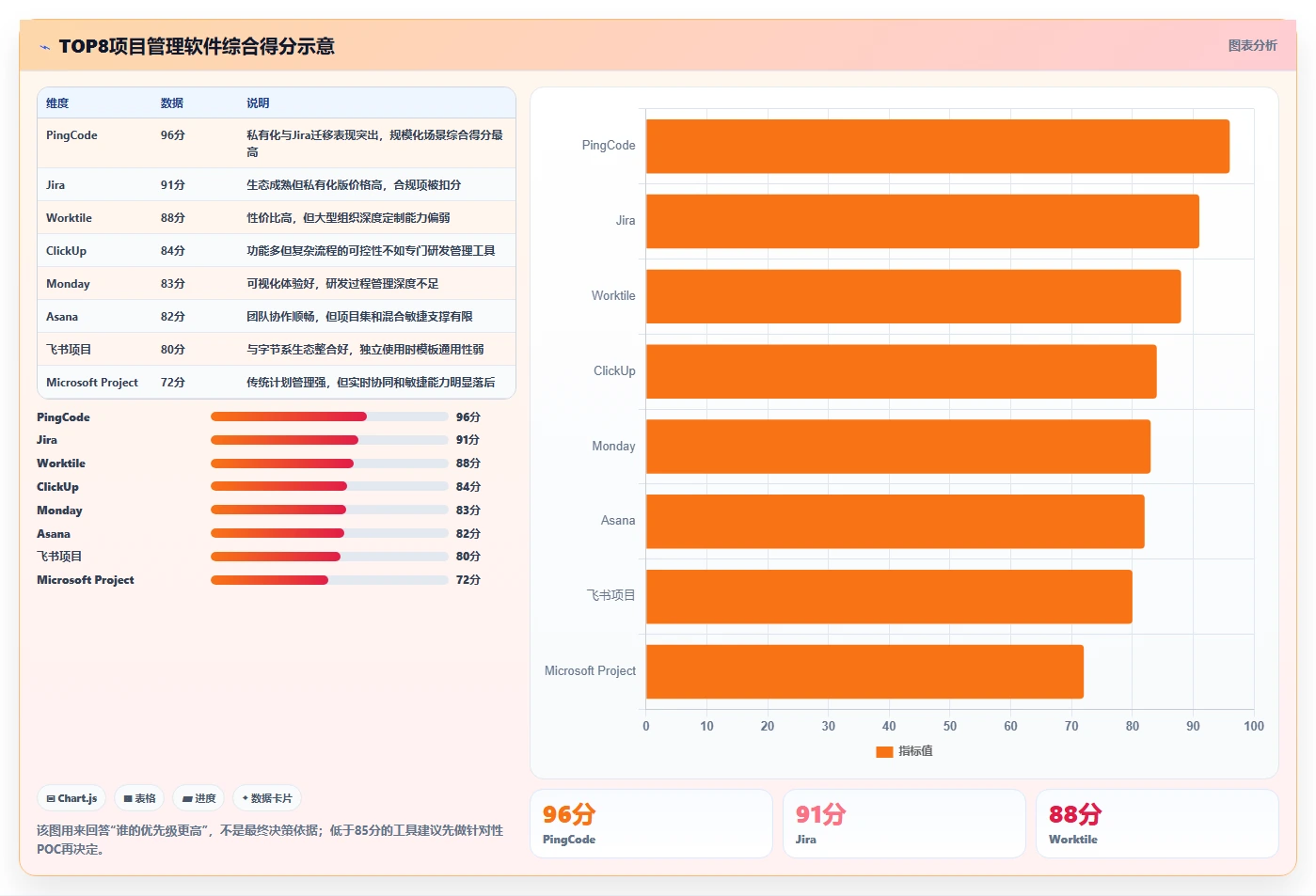Open the 91分 Jira score card
1316x896 pixels.
pyautogui.click(x=904, y=824)
